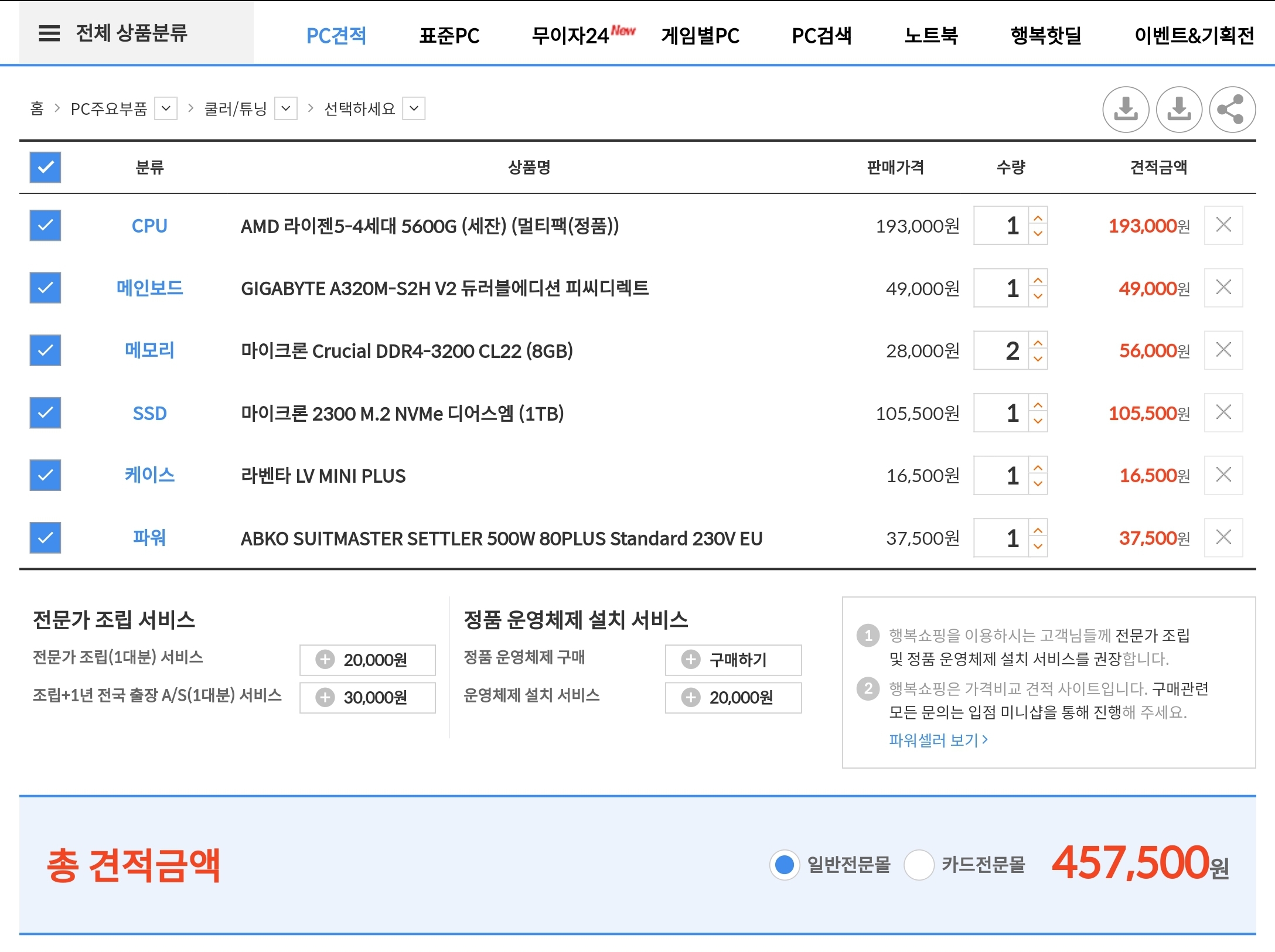This screenshot has height=952, width=1275.
Task: Open the 쿨러/튜닝 breadcrumb dropdown
Action: (x=286, y=108)
